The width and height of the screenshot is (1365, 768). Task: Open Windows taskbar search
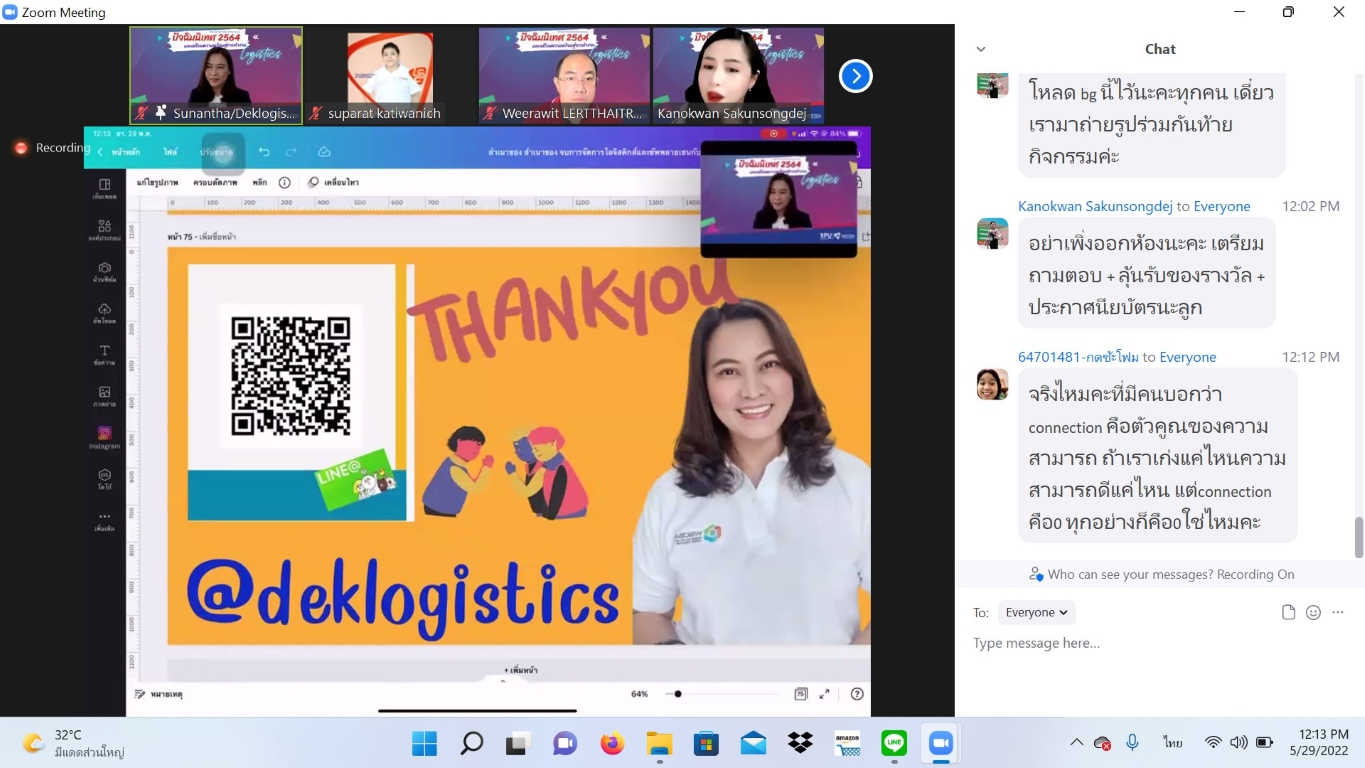(x=471, y=743)
